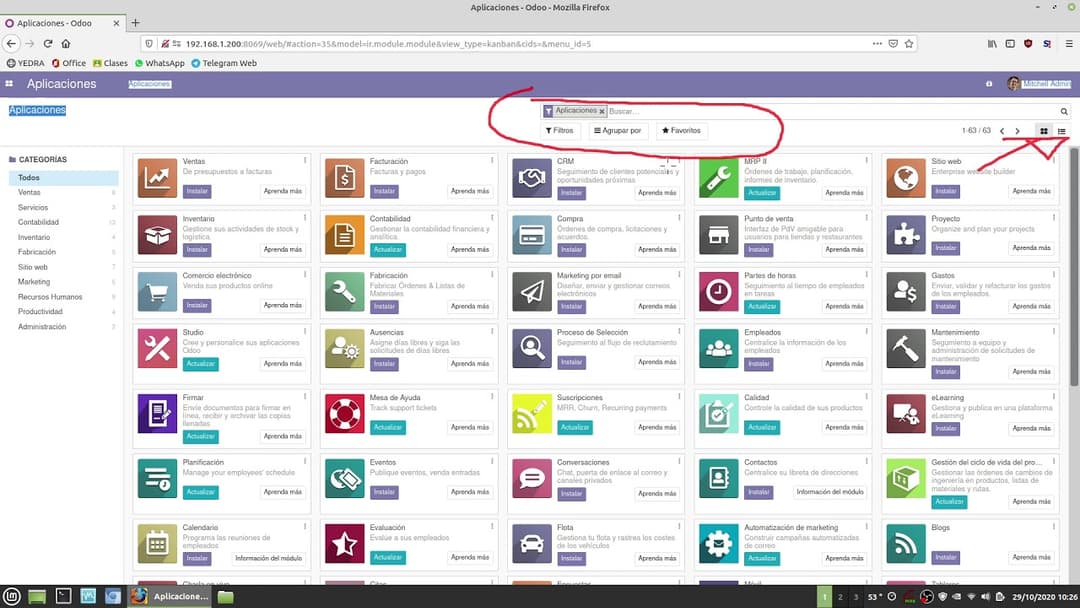Screen dimensions: 1080x608
Task: Open the Filtros dropdown
Action: (x=560, y=130)
